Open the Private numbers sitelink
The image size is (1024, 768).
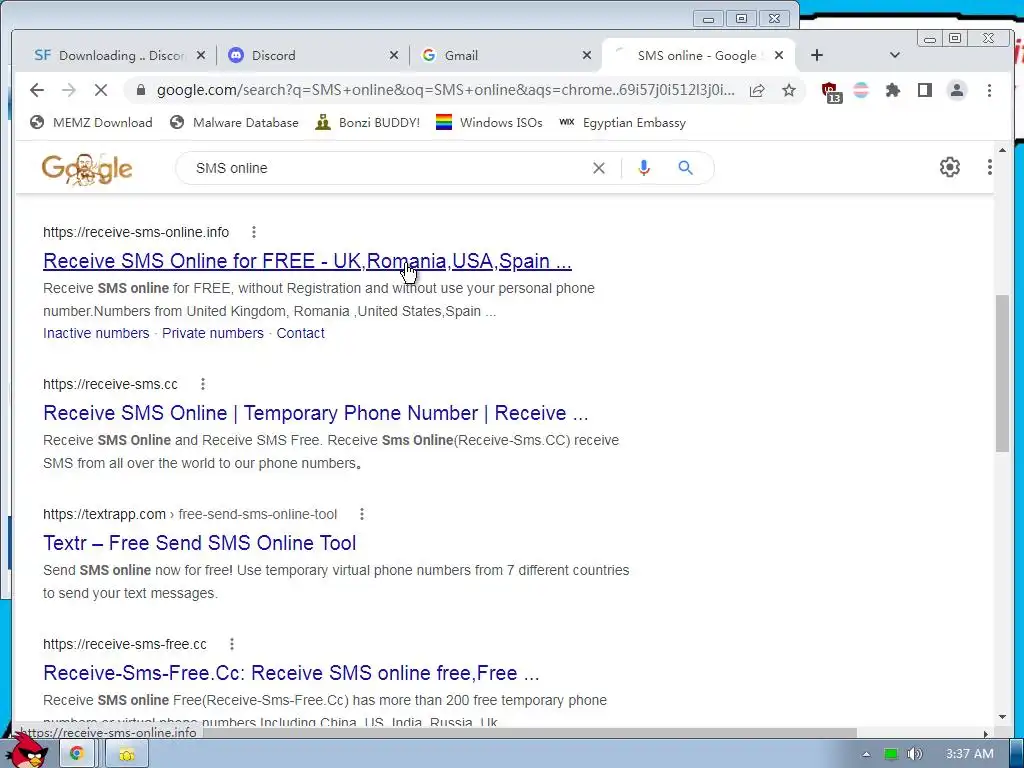213,333
